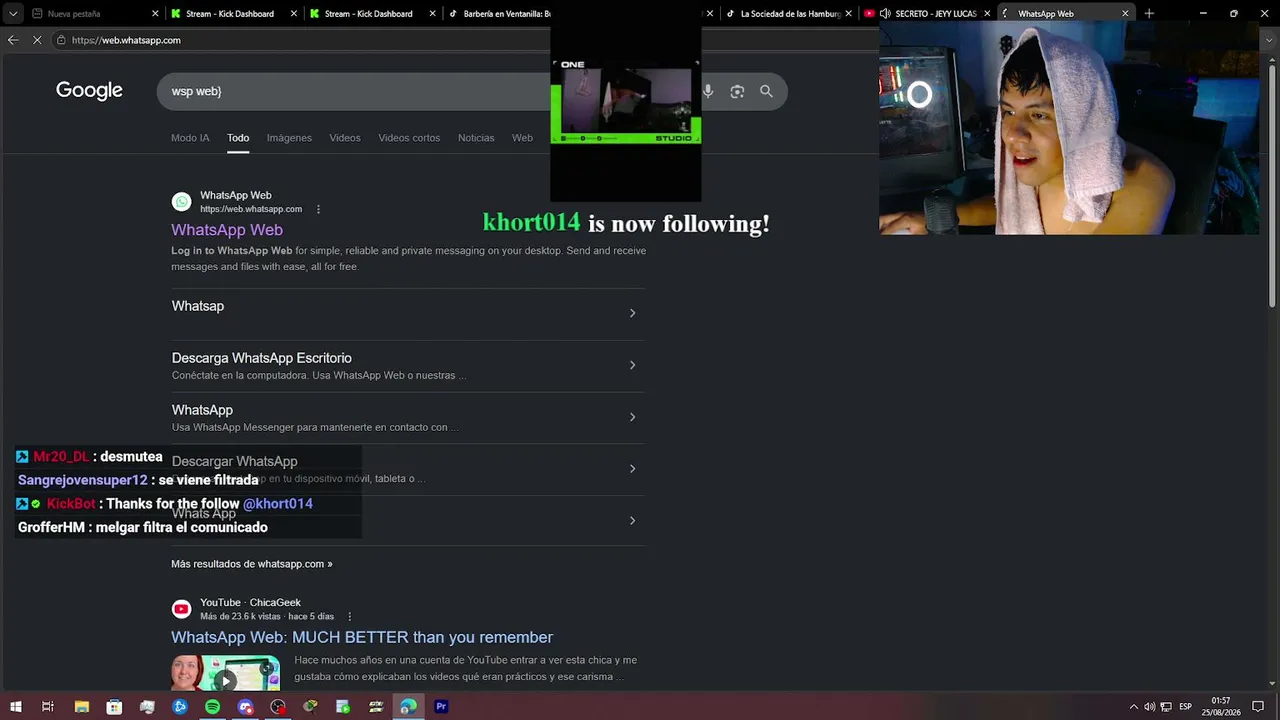This screenshot has height=720, width=1280.
Task: Stop loading the page
Action: click(37, 40)
